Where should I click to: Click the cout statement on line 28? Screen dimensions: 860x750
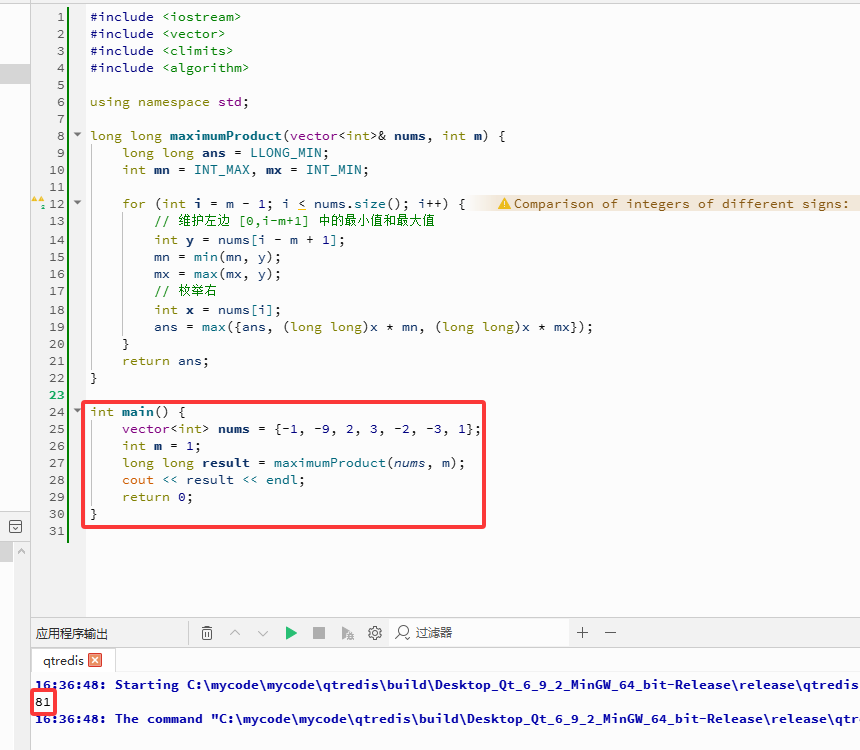[x=213, y=480]
